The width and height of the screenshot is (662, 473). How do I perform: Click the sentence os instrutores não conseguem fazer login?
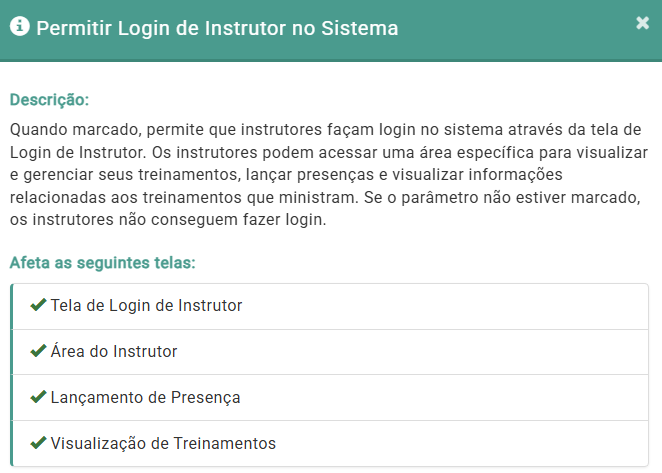coord(167,219)
